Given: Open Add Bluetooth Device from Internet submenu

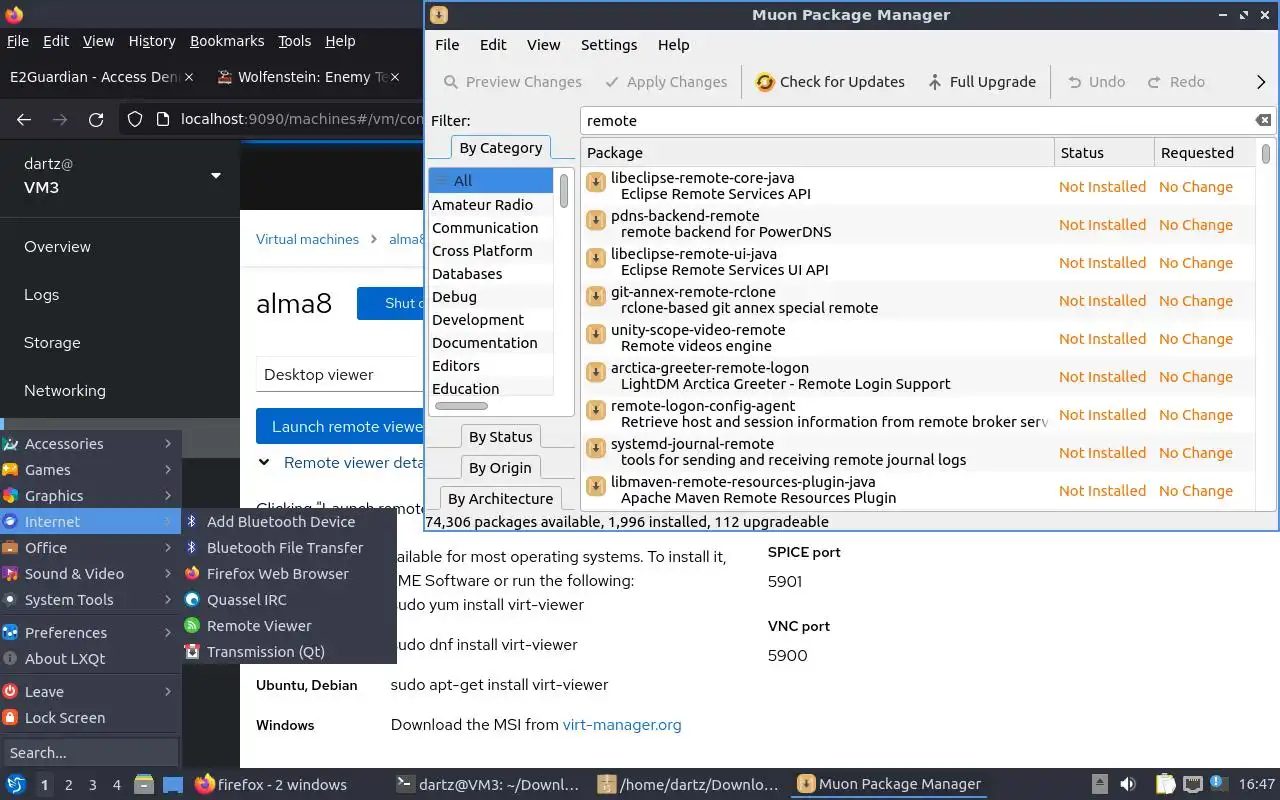Looking at the screenshot, I should point(289,522).
